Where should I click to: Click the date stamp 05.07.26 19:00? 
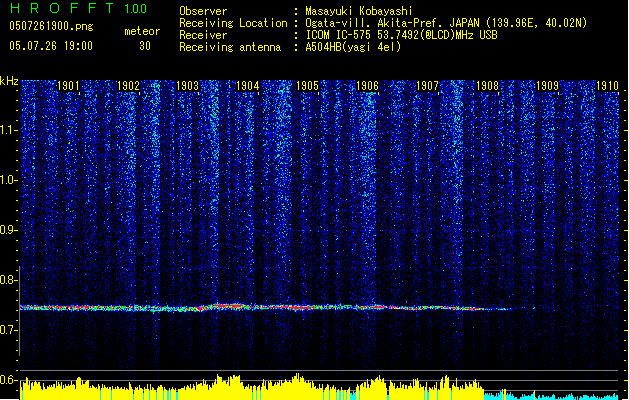pos(51,46)
